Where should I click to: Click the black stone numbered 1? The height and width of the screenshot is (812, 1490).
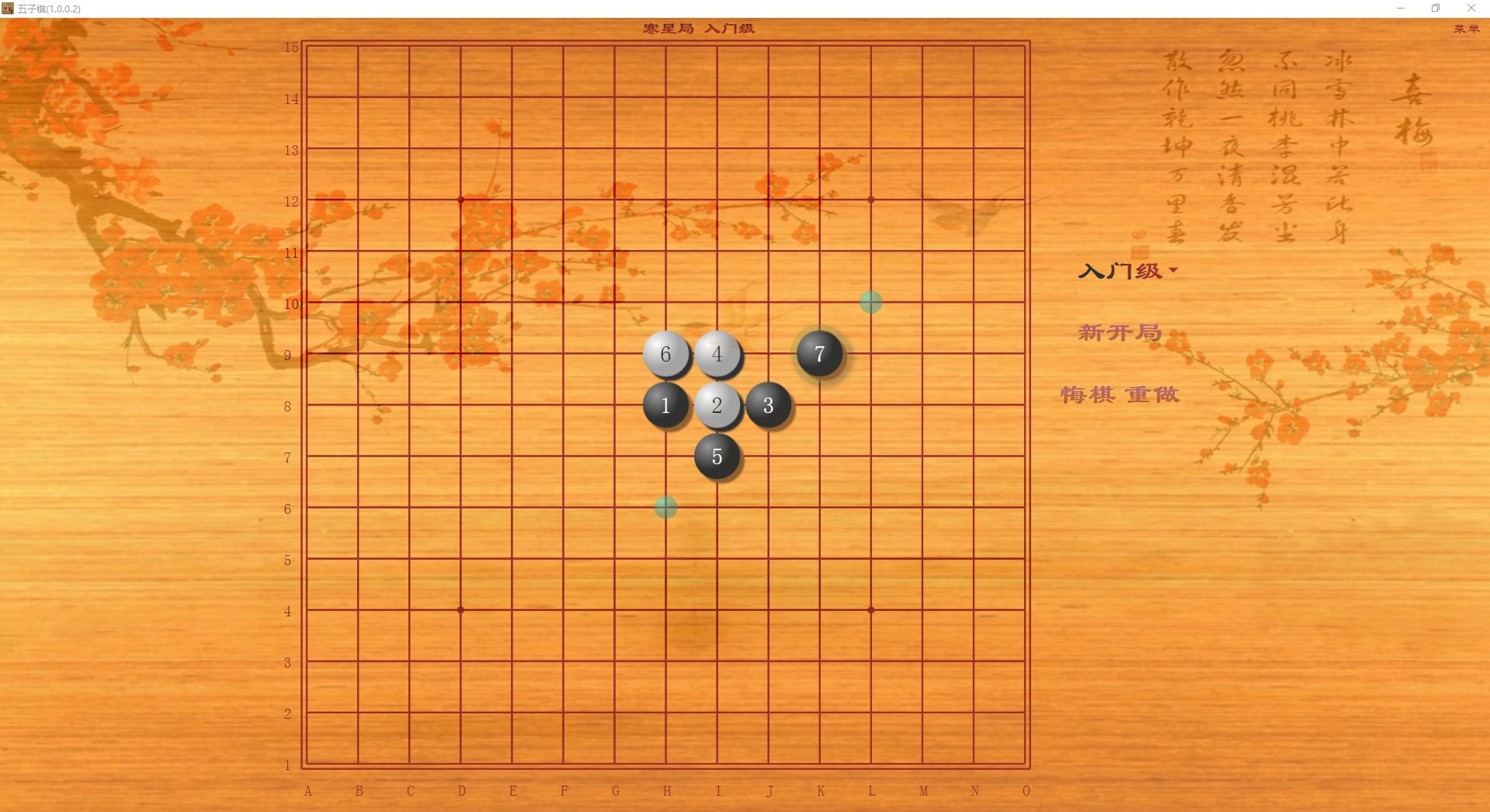665,405
